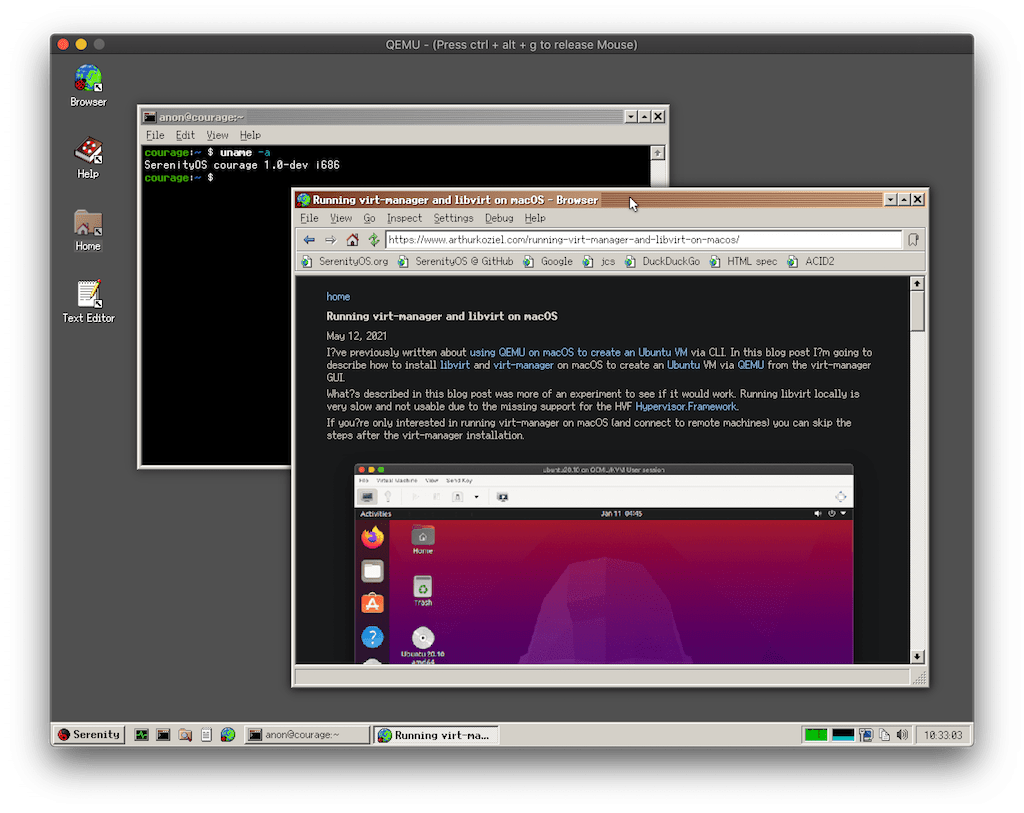Click the clipboard tray icon
This screenshot has width=1024, height=813.
coord(884,735)
